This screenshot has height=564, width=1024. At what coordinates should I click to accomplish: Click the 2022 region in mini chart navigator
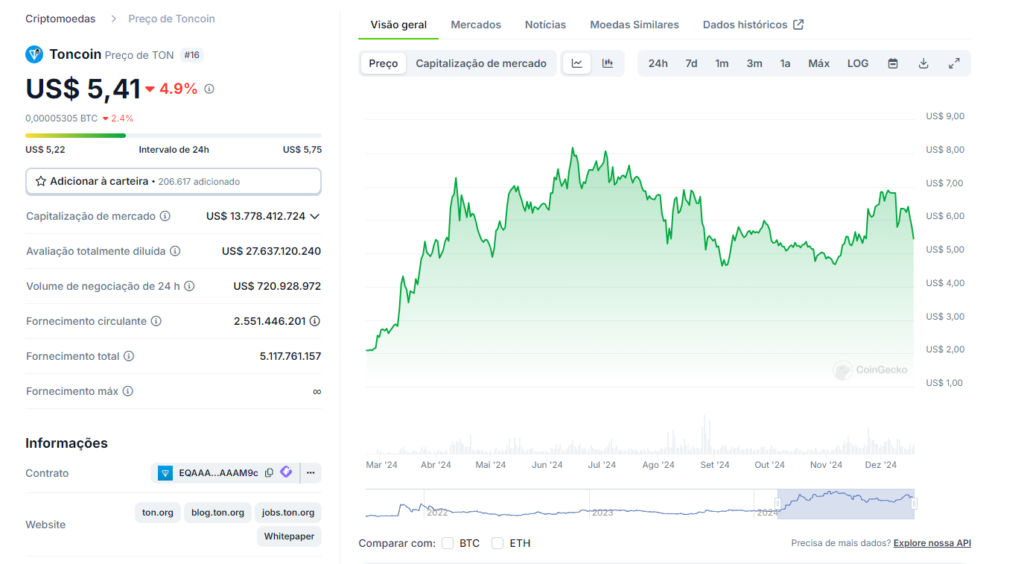pos(437,512)
